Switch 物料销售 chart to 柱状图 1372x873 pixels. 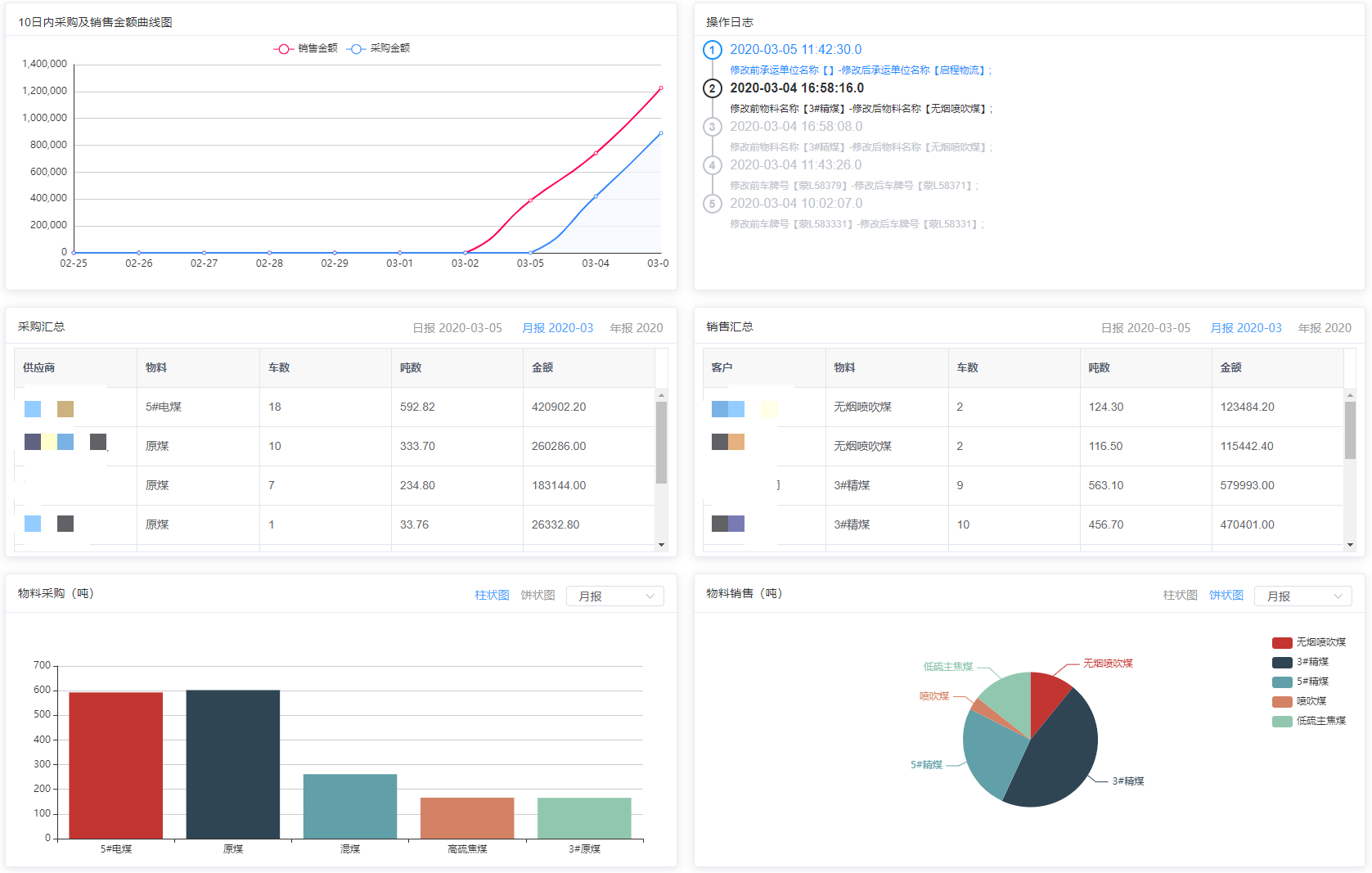1180,596
